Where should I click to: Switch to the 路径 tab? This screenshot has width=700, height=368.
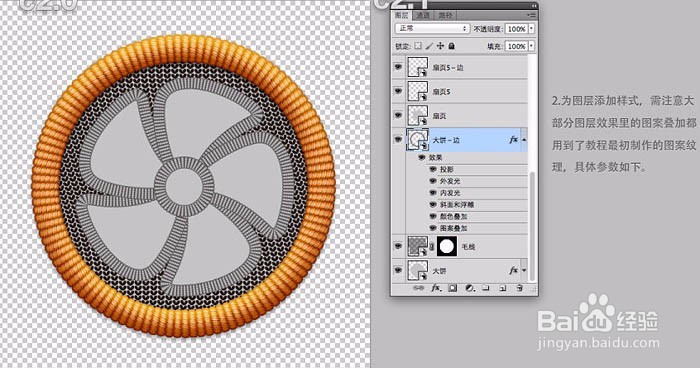445,15
